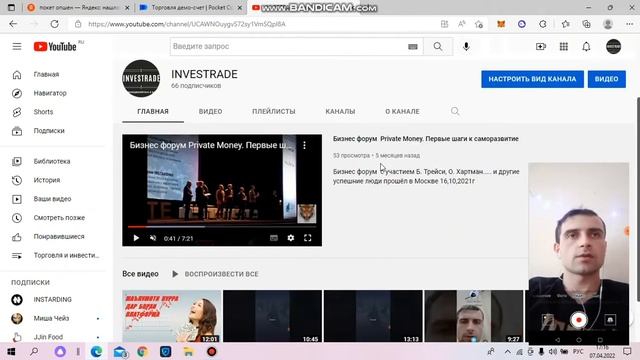Open Ваши видео in the sidebar
Screen dimensions: 640x360
tap(53, 199)
